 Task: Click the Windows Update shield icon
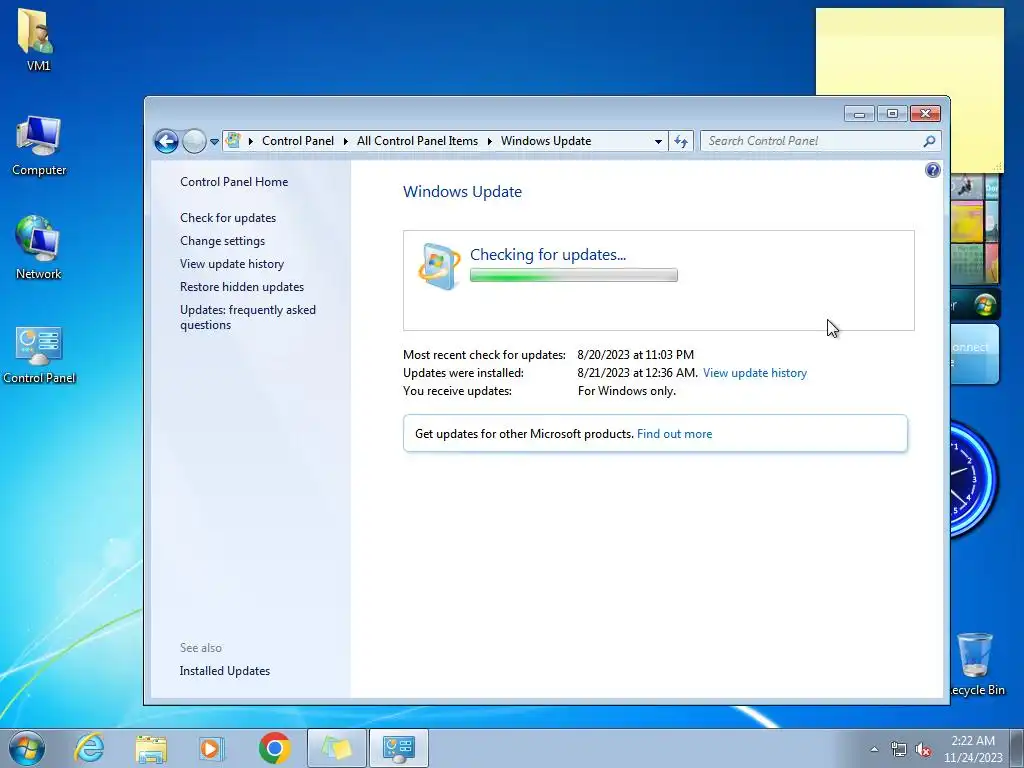point(439,266)
